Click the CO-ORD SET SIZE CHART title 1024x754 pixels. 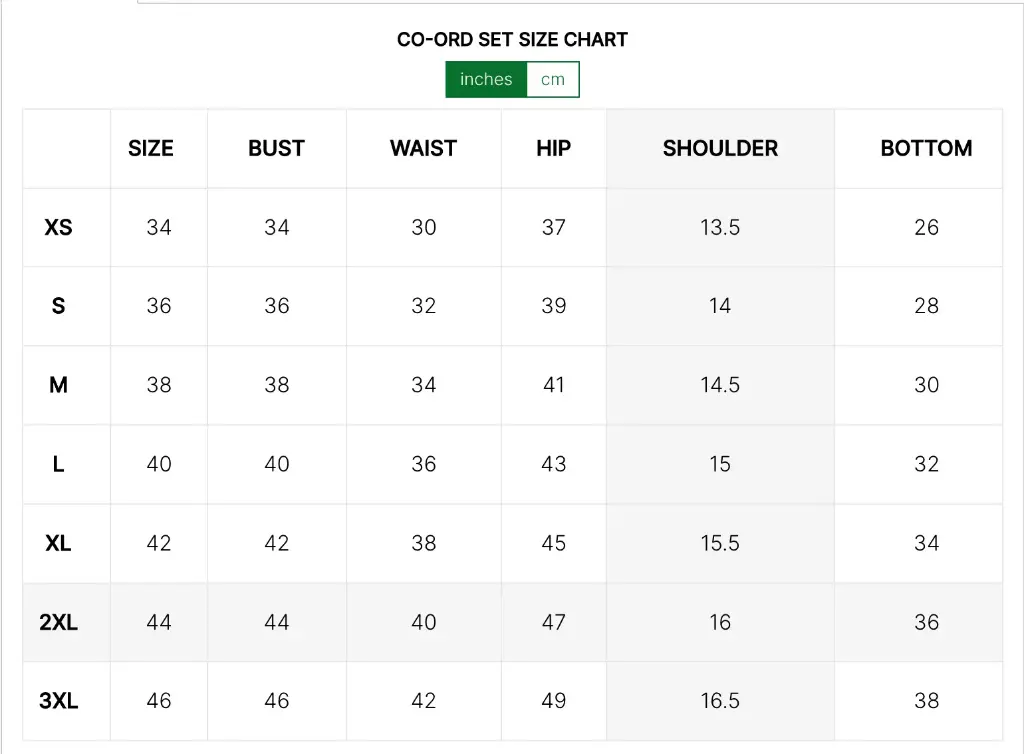click(x=512, y=40)
